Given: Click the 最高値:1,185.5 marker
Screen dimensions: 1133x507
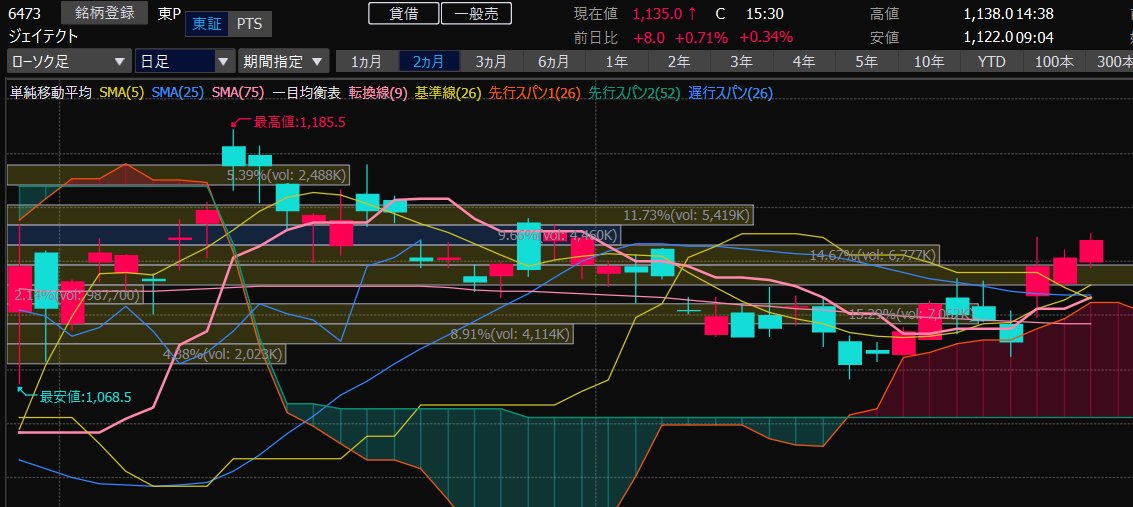Looking at the screenshot, I should (x=298, y=123).
